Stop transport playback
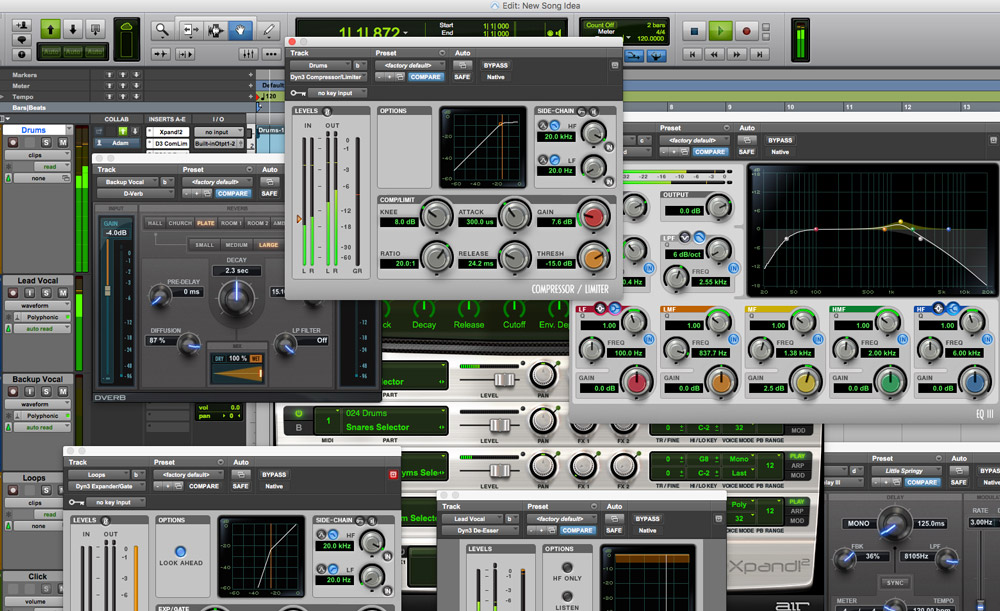This screenshot has width=1000, height=611. [x=695, y=31]
